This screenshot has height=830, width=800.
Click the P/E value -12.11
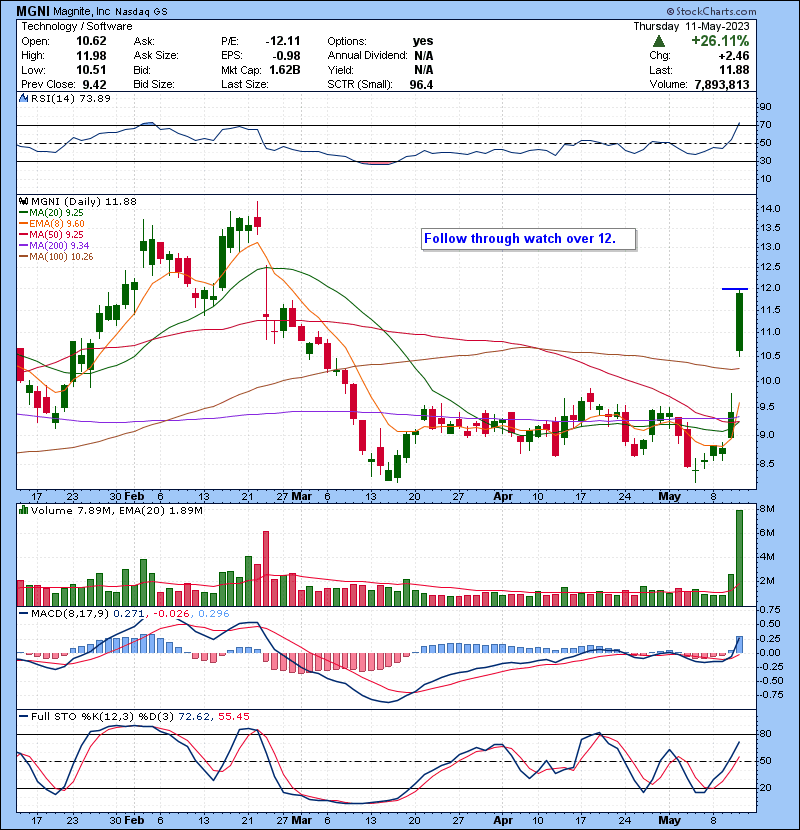coord(283,41)
